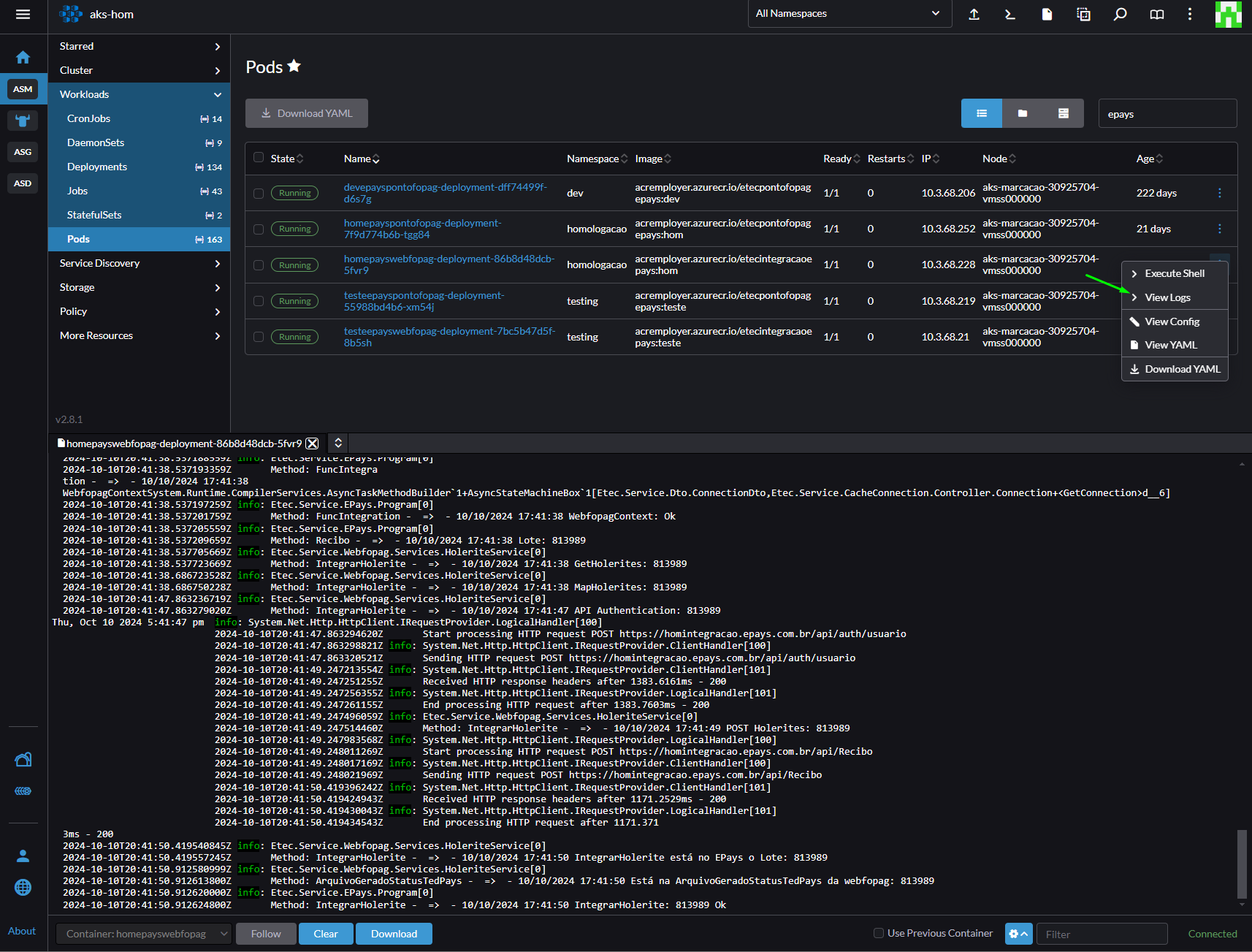Open the resource search magnifier icon

[1120, 14]
